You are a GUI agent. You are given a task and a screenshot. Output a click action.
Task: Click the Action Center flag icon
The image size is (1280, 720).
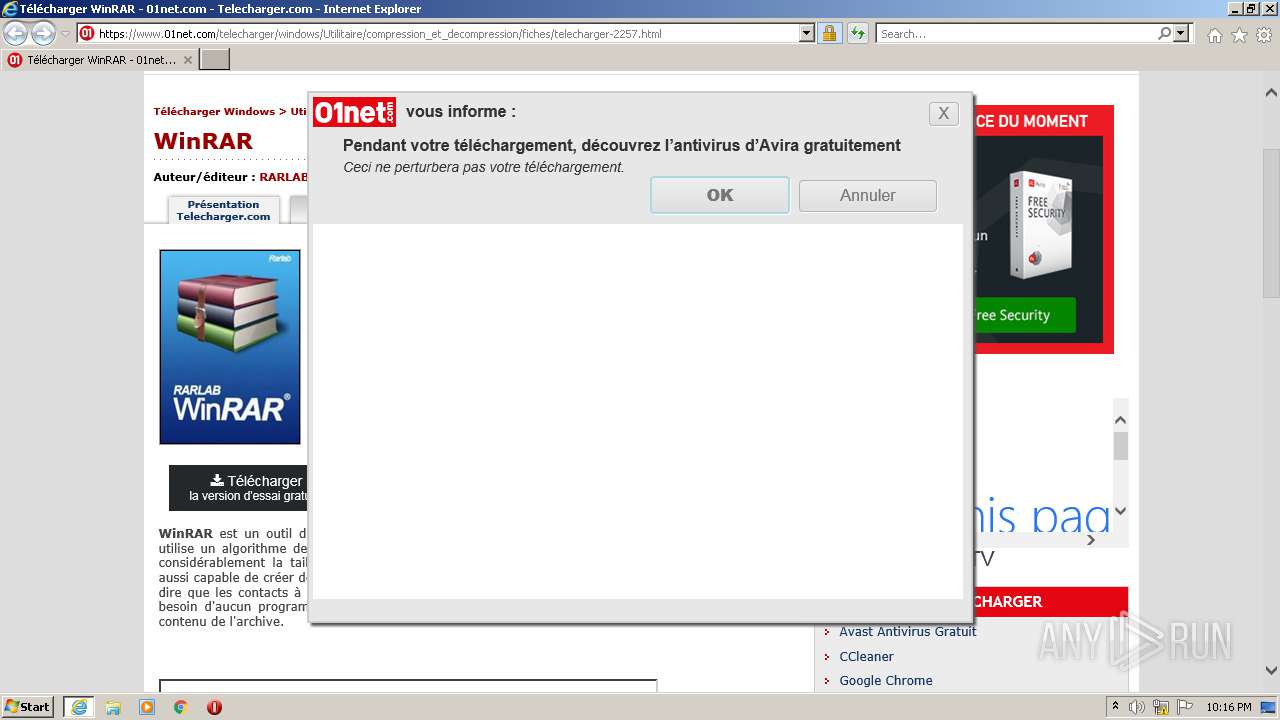tap(1185, 707)
